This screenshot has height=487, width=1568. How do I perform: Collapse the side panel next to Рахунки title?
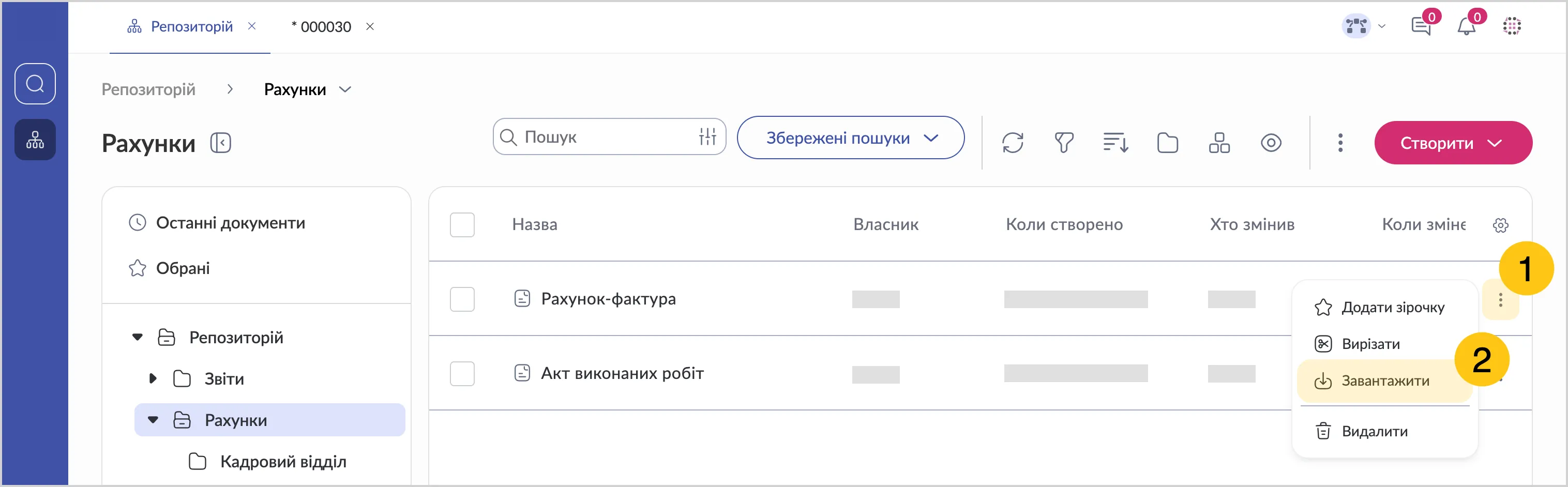[220, 143]
